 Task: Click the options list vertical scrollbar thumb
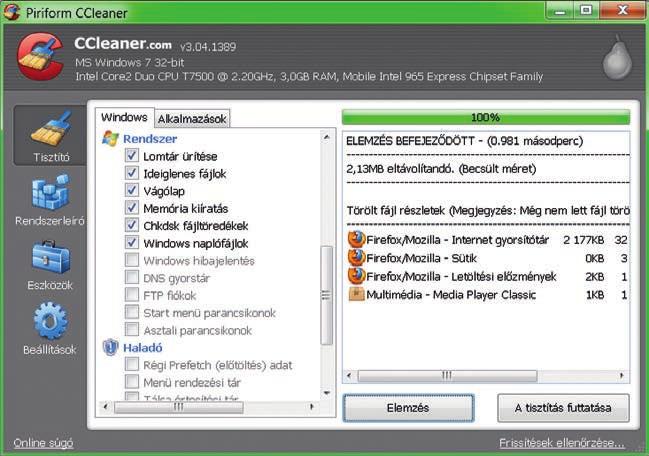(x=327, y=295)
